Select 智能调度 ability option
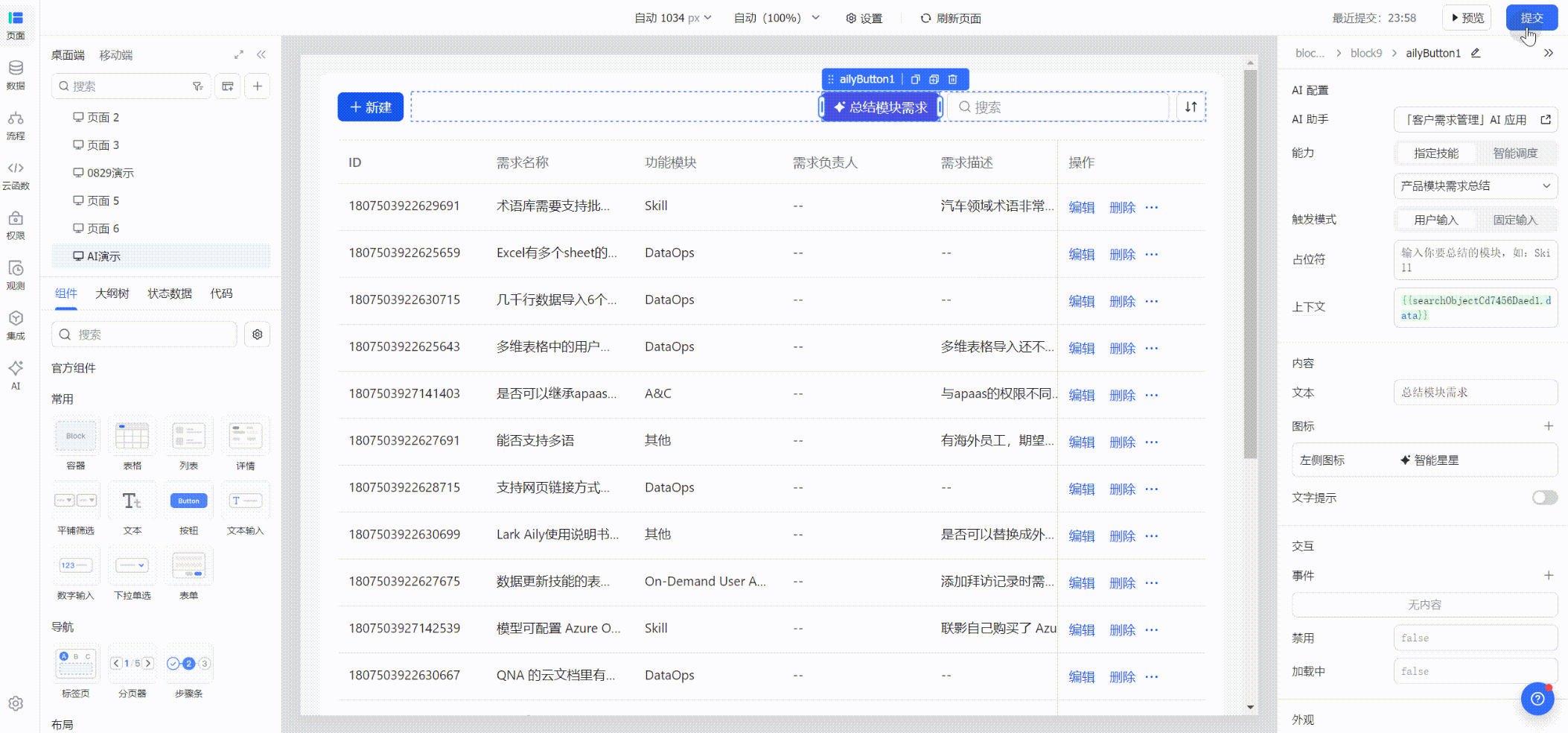 [x=1515, y=153]
